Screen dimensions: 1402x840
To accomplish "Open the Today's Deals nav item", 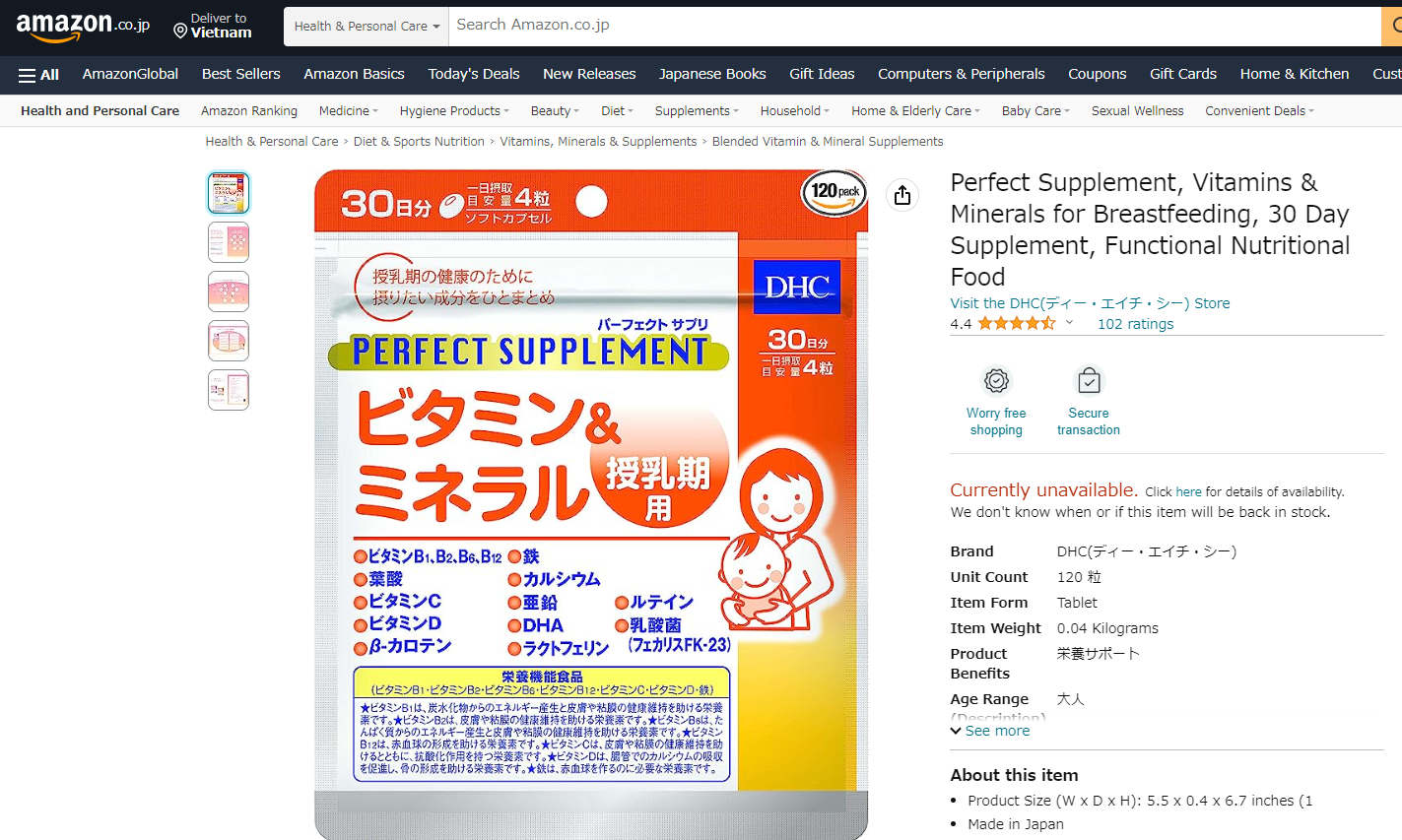I will [474, 74].
